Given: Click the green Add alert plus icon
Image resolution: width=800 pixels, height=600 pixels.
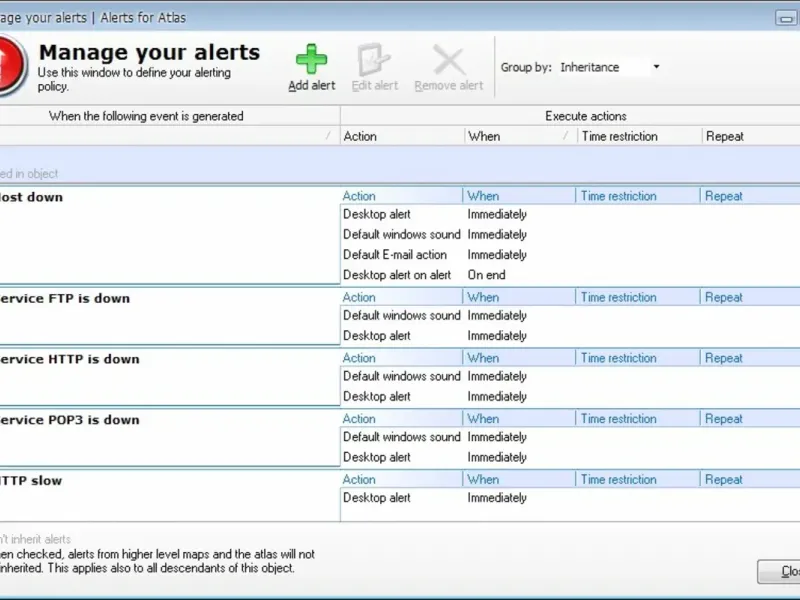Looking at the screenshot, I should coord(311,59).
